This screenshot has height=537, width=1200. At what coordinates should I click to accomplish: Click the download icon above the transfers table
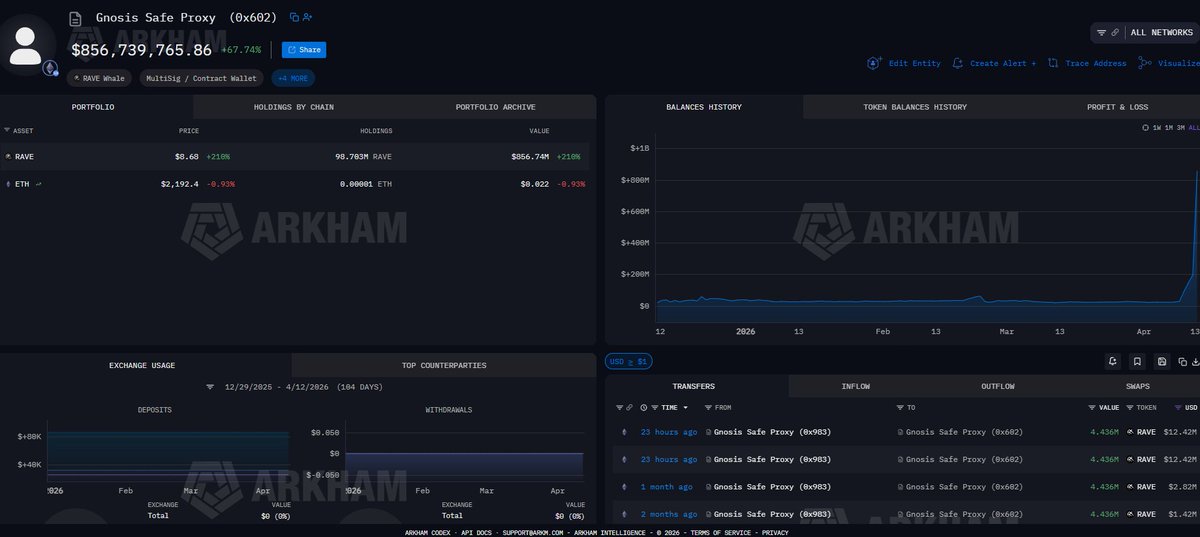pos(1195,361)
